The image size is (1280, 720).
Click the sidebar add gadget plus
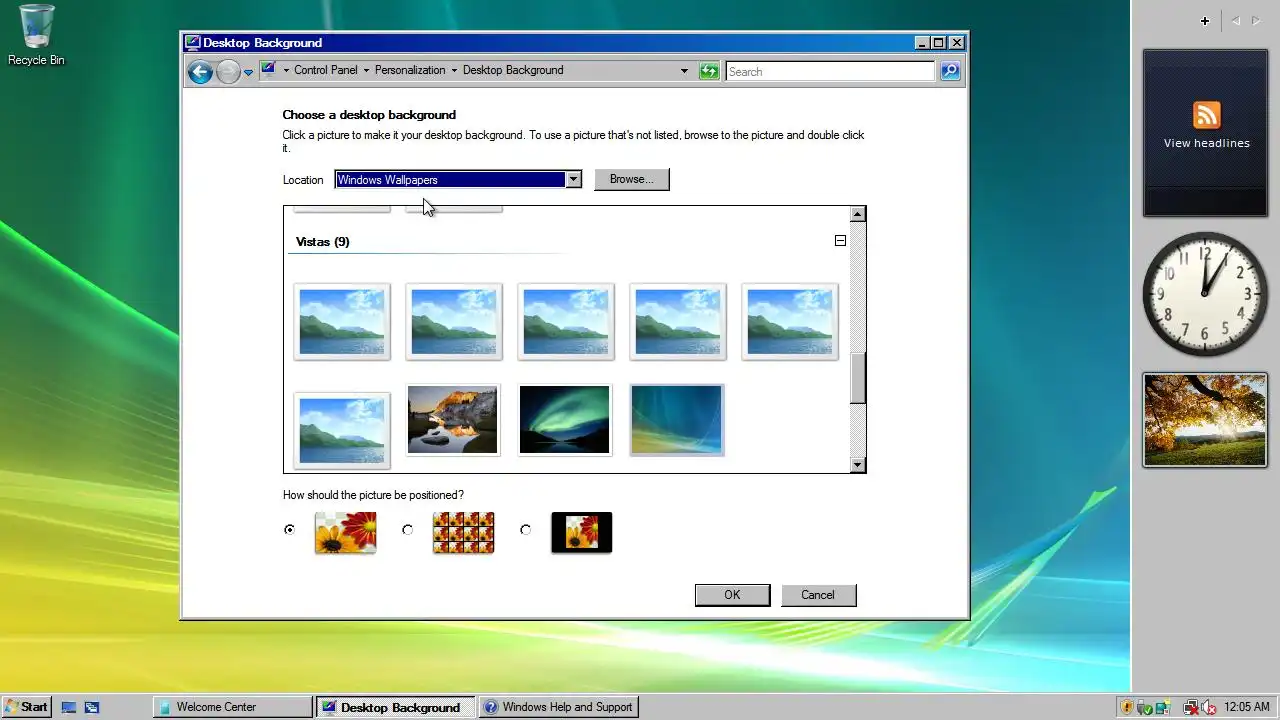tap(1205, 21)
